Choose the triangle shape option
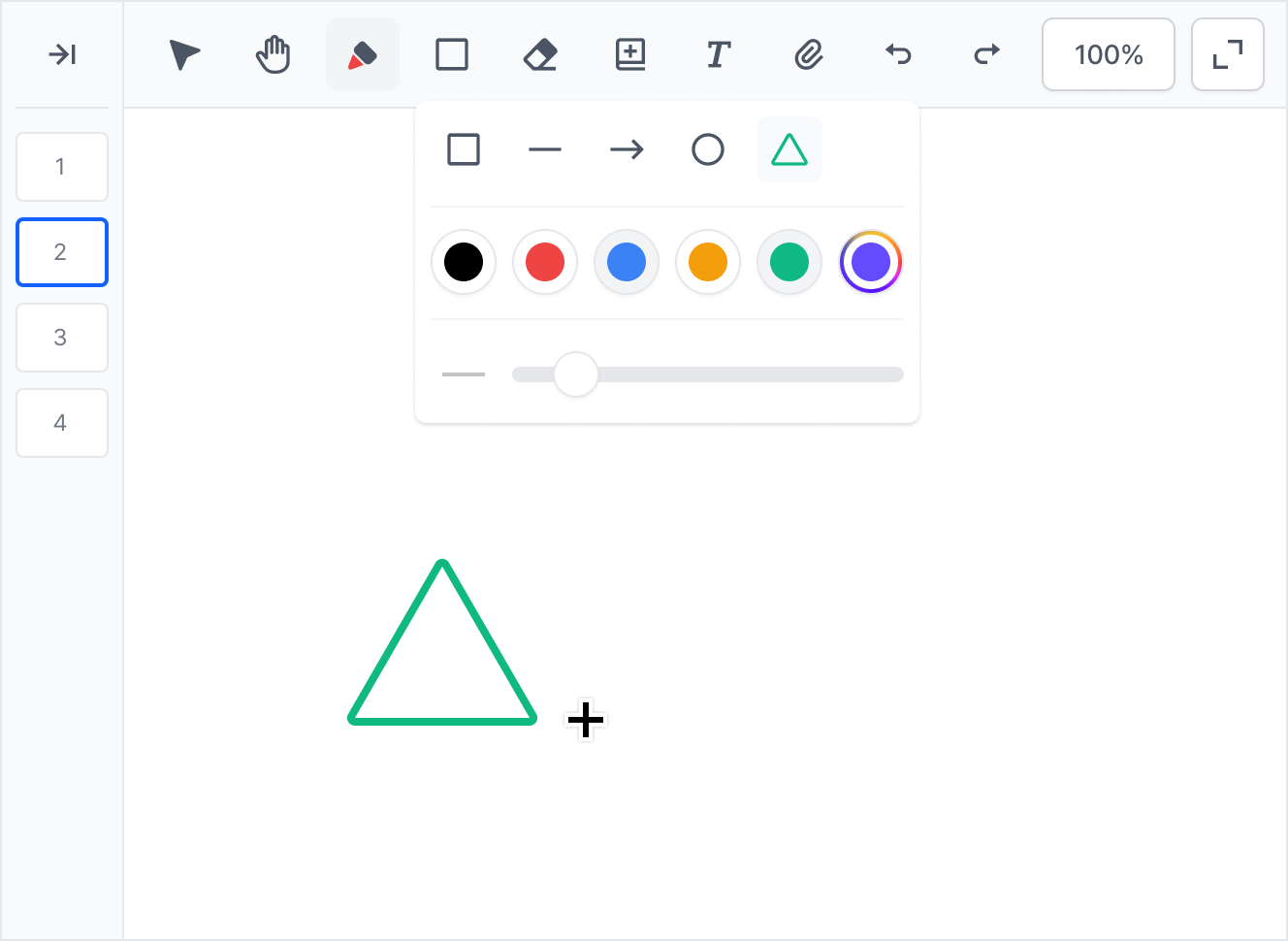Screen dimensions: 1288x941 click(789, 150)
